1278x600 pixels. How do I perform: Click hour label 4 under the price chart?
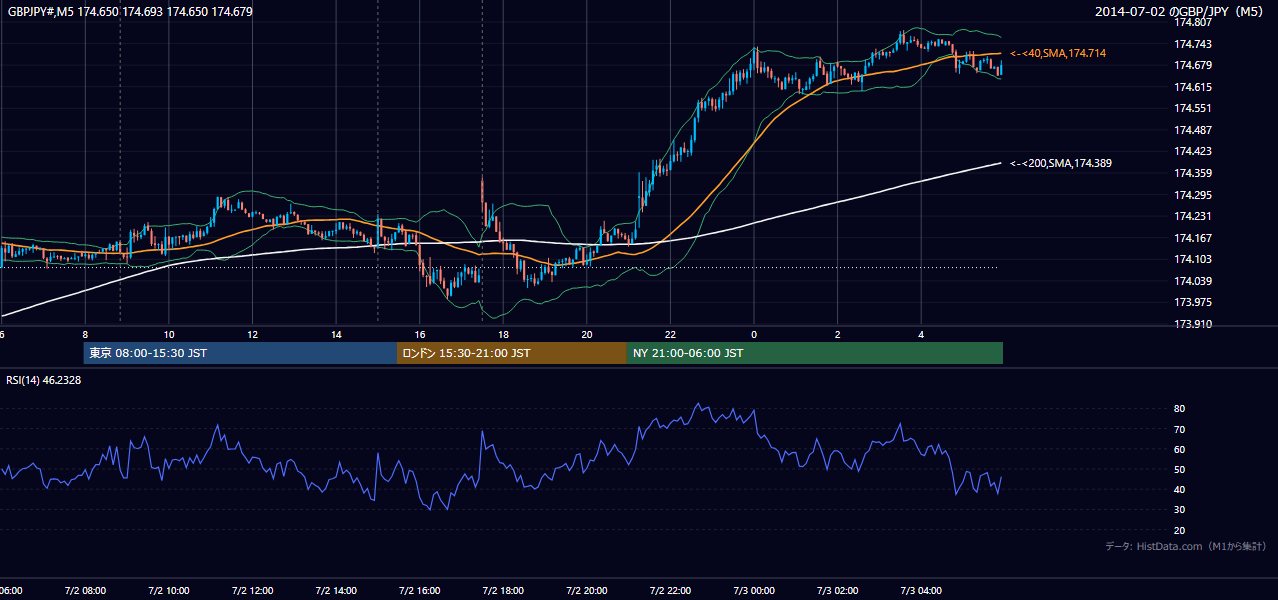921,334
